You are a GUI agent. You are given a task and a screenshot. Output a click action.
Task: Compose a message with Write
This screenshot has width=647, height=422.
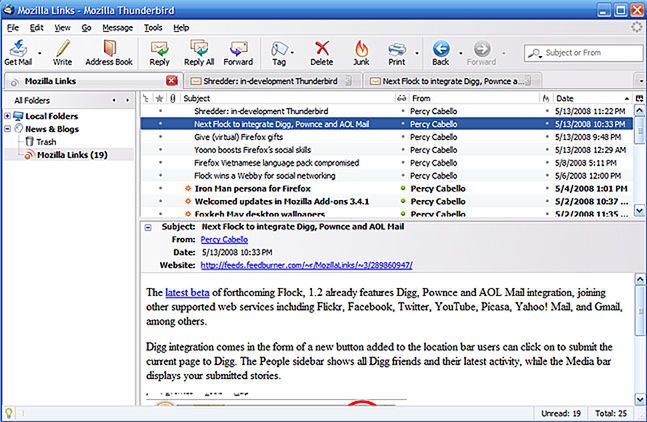pos(63,53)
